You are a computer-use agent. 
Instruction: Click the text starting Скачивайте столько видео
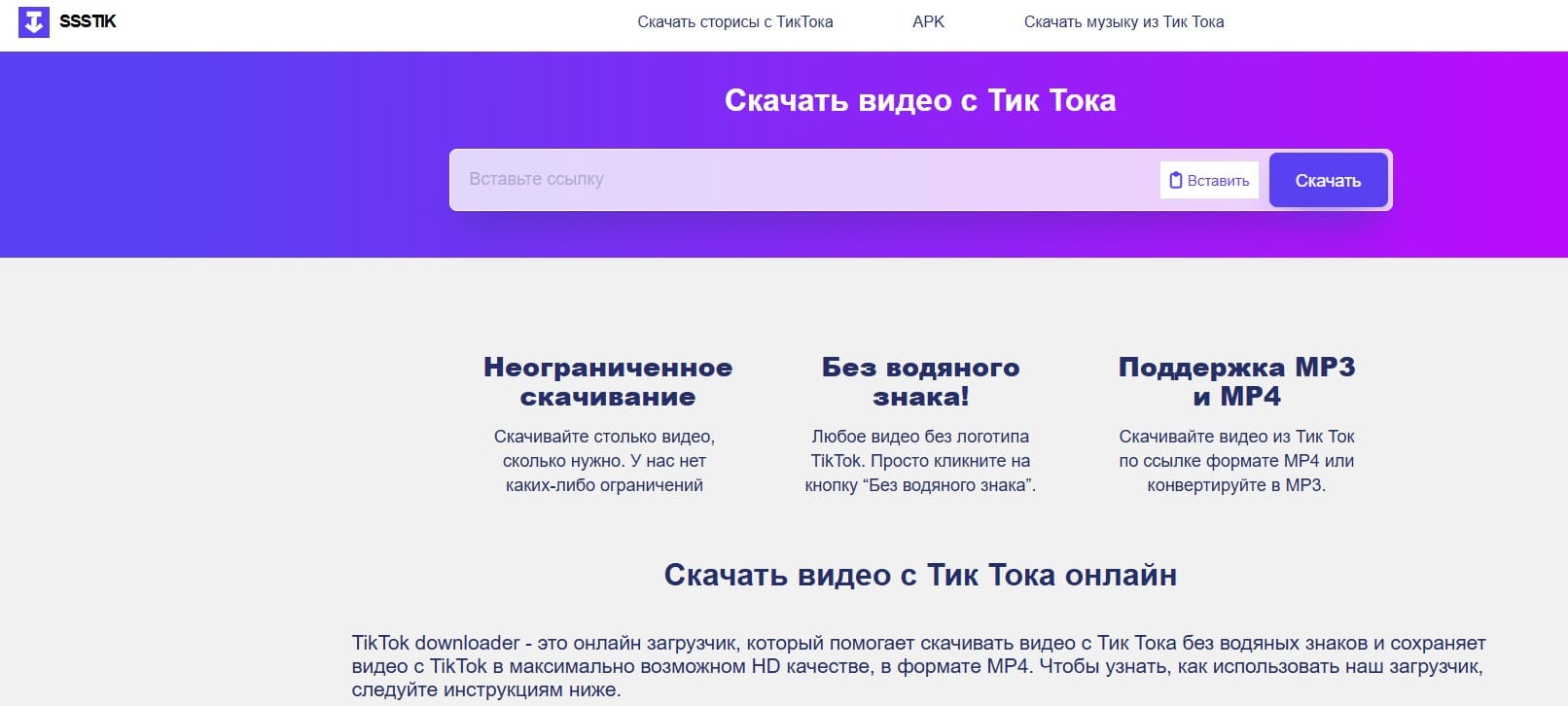[604, 461]
